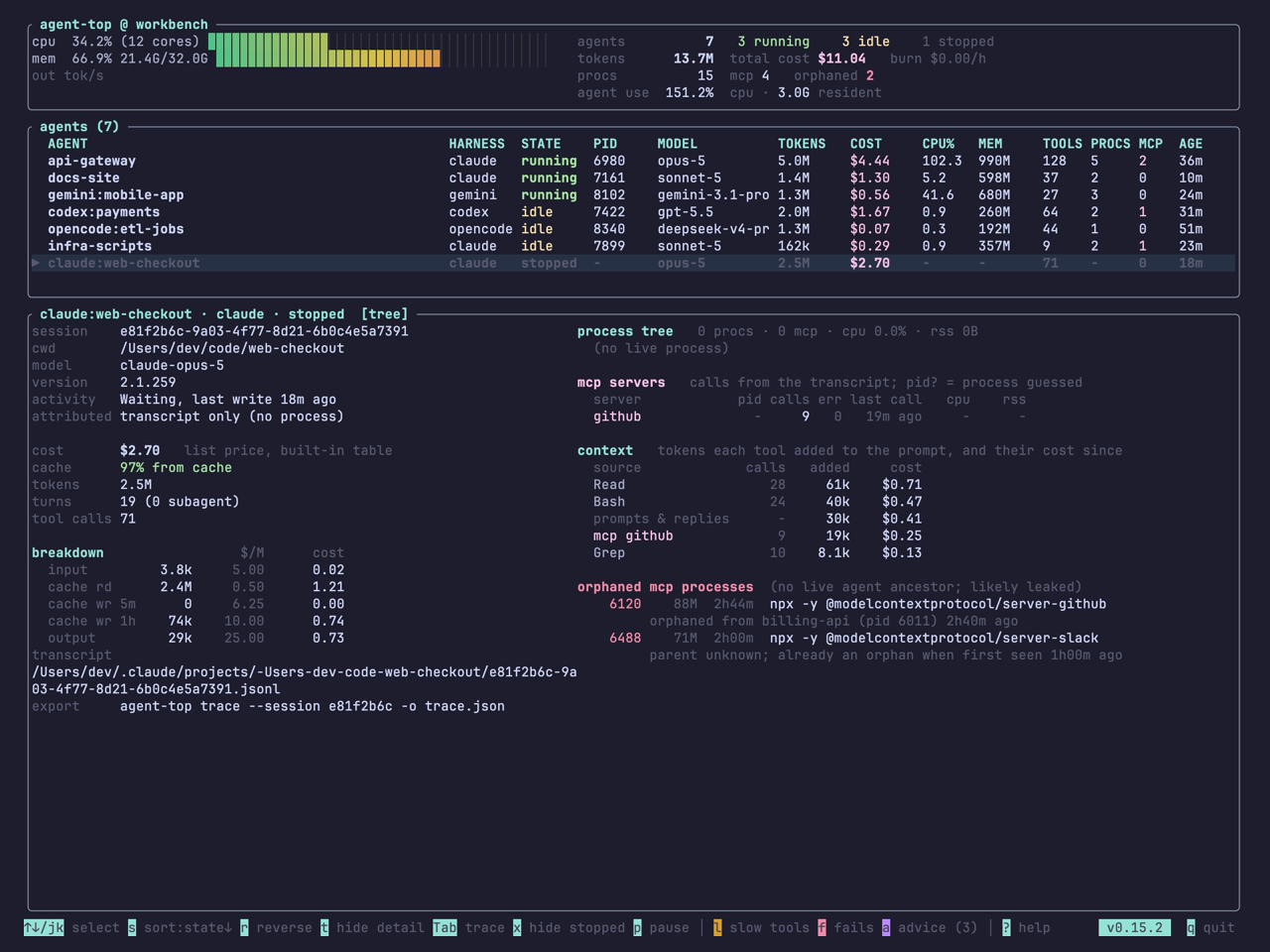Click the transcript .jsonl file path
Viewport: 1270px width, 952px height.
[304, 680]
